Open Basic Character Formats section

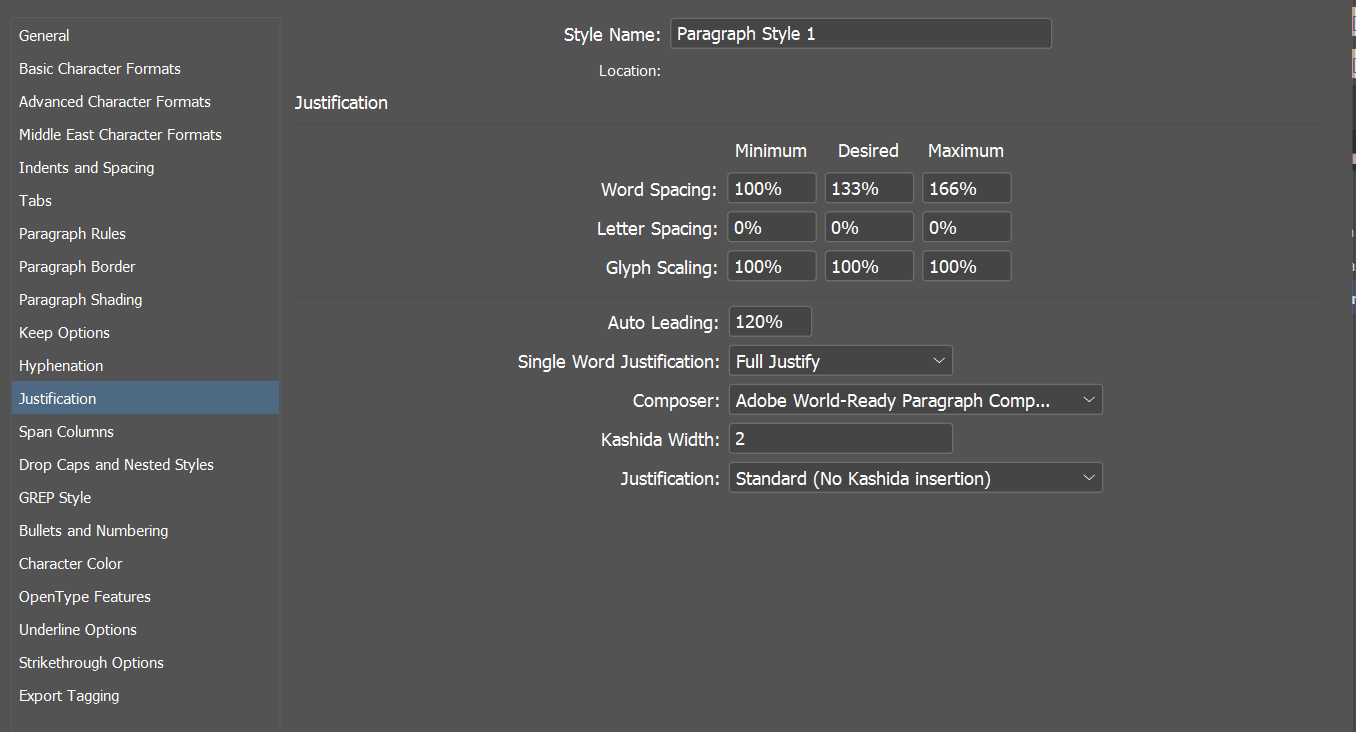point(100,69)
